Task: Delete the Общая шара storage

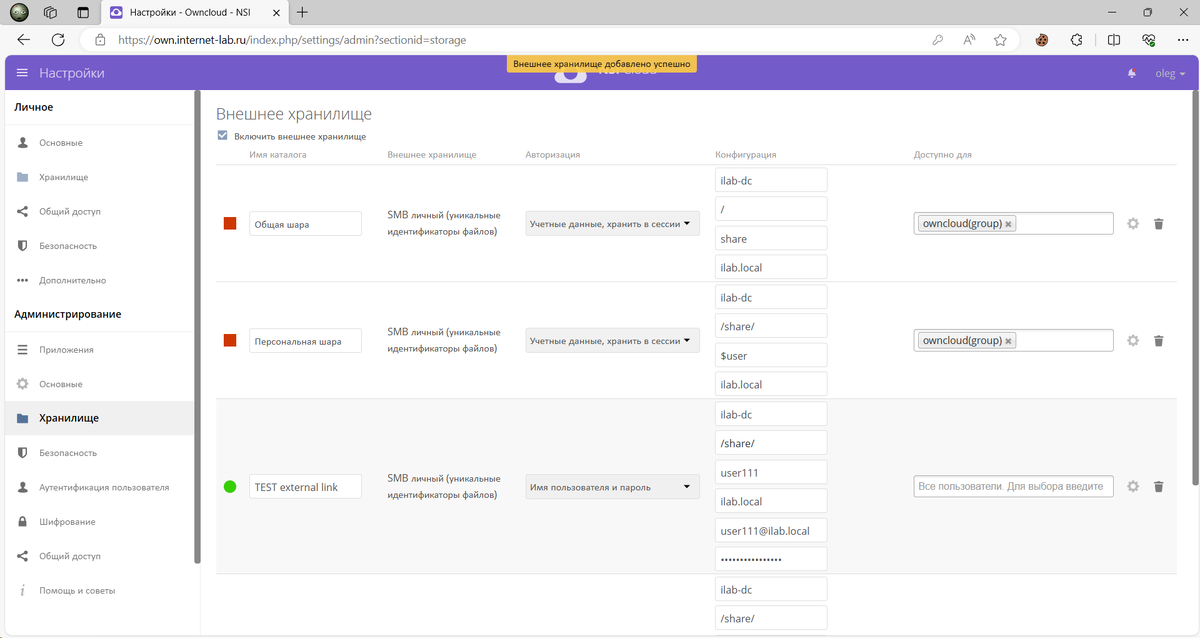Action: point(1159,224)
